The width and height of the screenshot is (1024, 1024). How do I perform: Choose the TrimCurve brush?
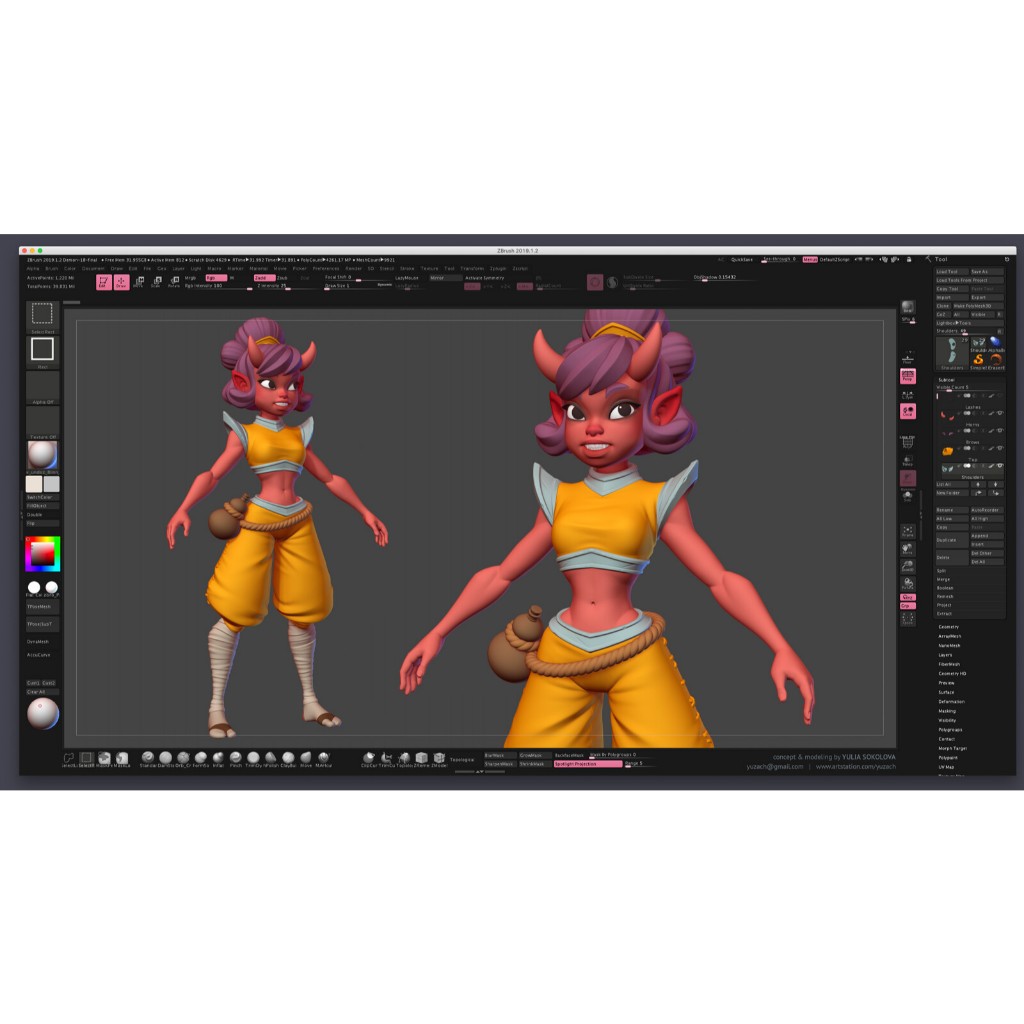tap(387, 759)
